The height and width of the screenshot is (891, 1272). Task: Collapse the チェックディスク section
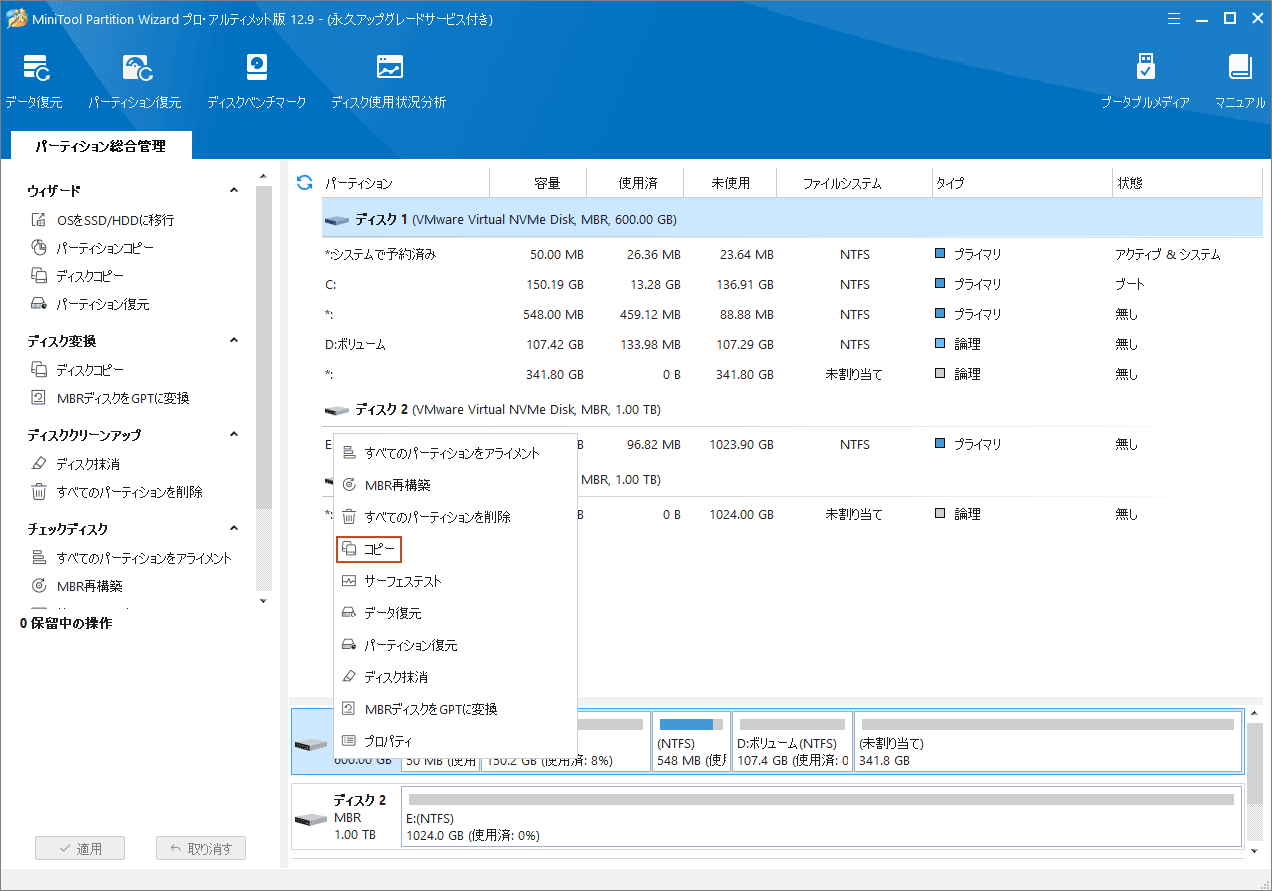pyautogui.click(x=233, y=528)
